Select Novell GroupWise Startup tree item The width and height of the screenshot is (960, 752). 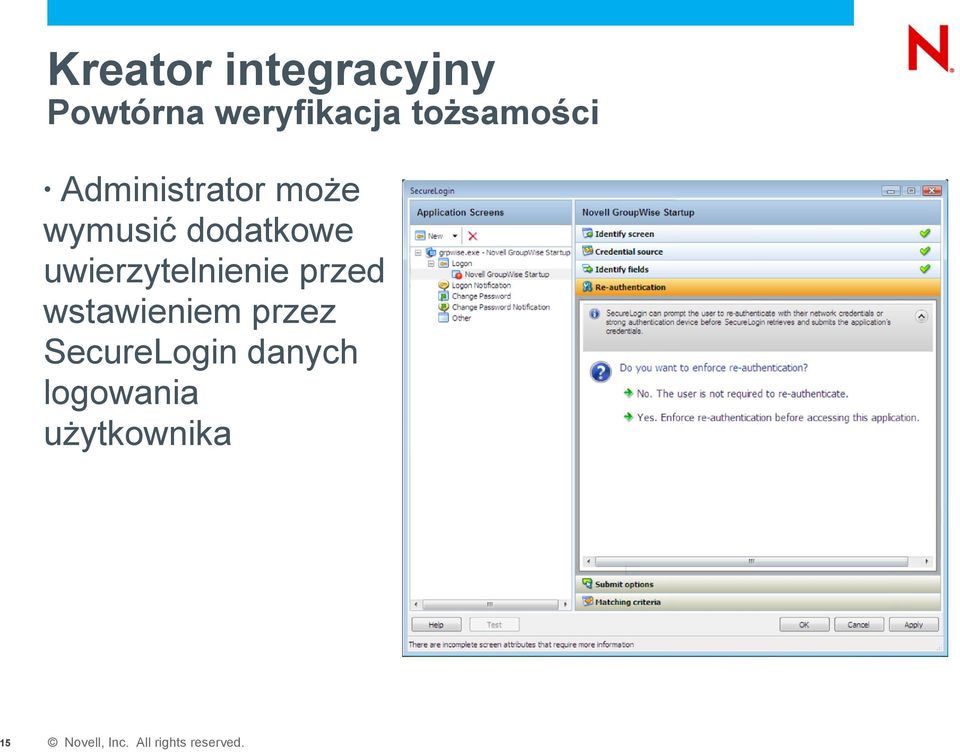click(506, 274)
